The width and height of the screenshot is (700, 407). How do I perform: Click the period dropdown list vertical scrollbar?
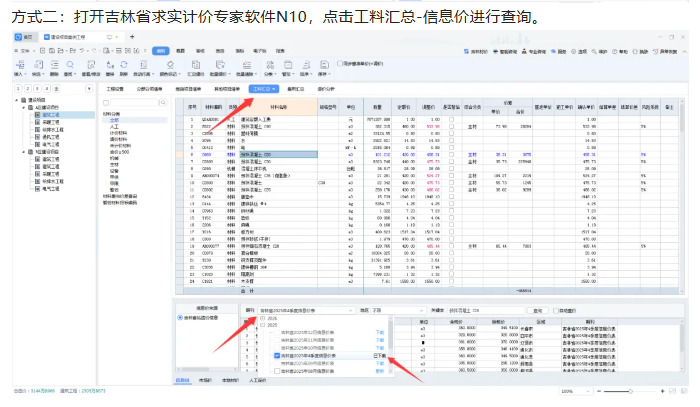point(391,344)
